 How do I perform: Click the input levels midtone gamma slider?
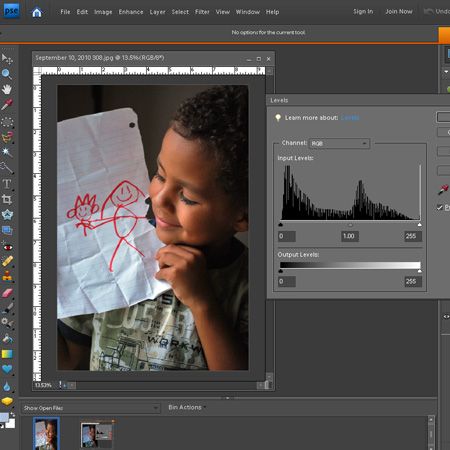pos(350,225)
